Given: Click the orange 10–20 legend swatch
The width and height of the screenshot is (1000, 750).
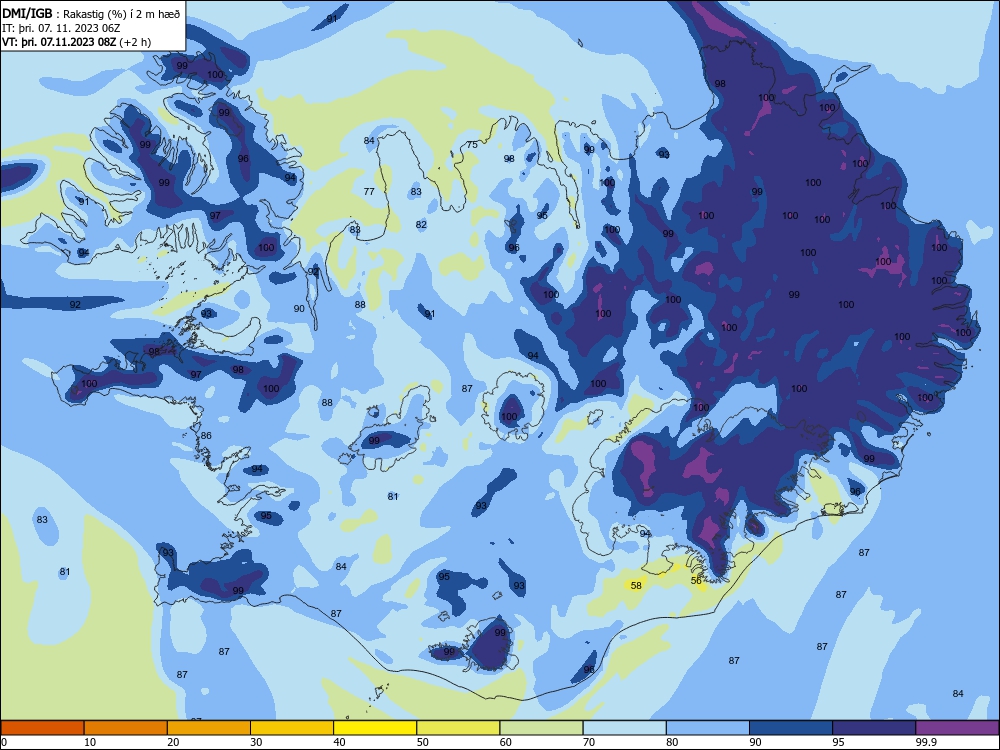Looking at the screenshot, I should 126,728.
